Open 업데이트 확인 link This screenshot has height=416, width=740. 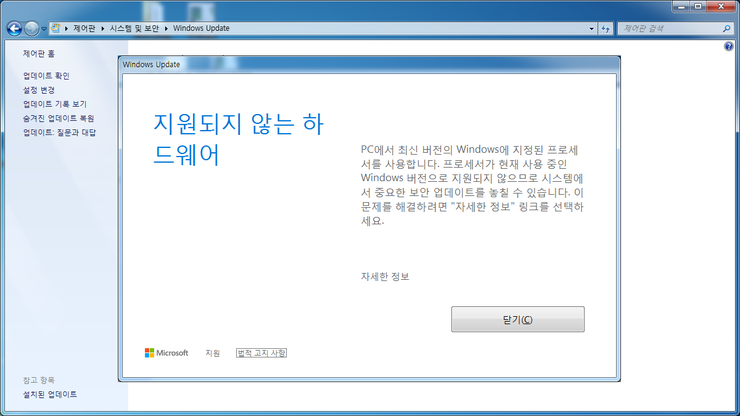[46, 76]
